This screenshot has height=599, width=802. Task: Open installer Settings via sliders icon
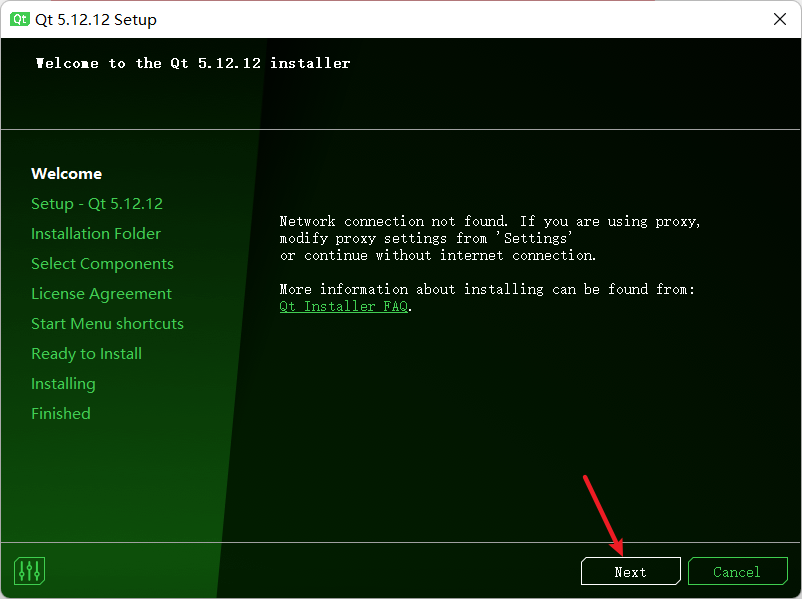[x=30, y=570]
